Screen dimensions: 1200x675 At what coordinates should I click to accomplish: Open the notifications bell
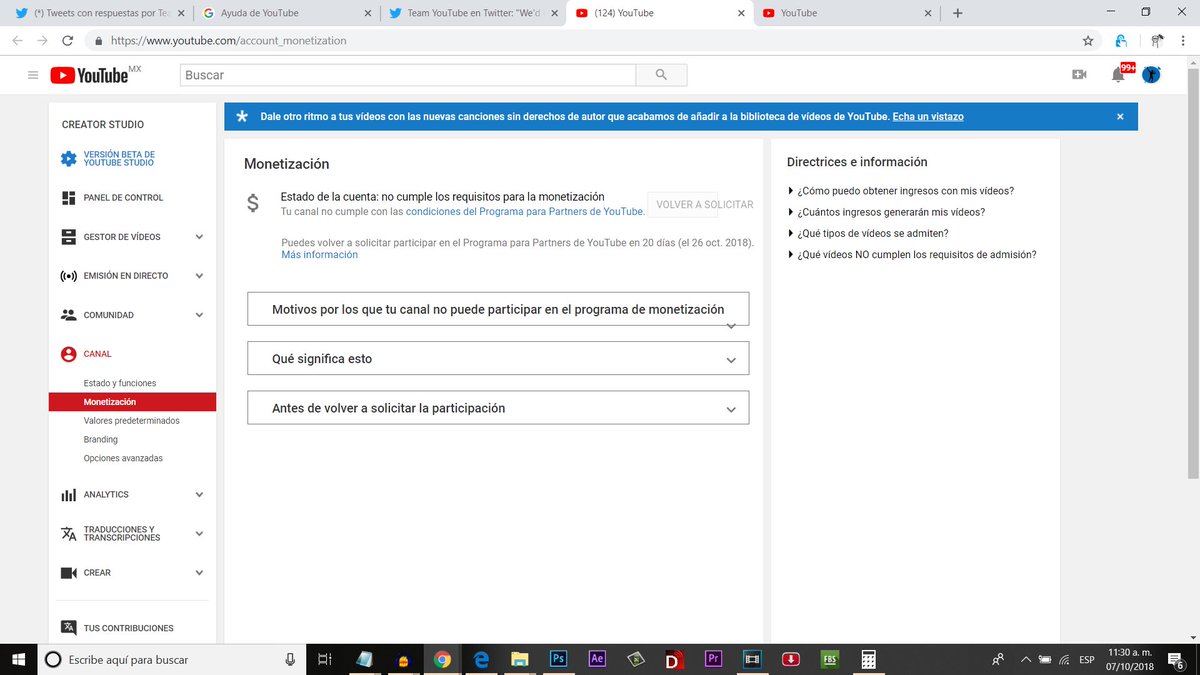(1118, 75)
